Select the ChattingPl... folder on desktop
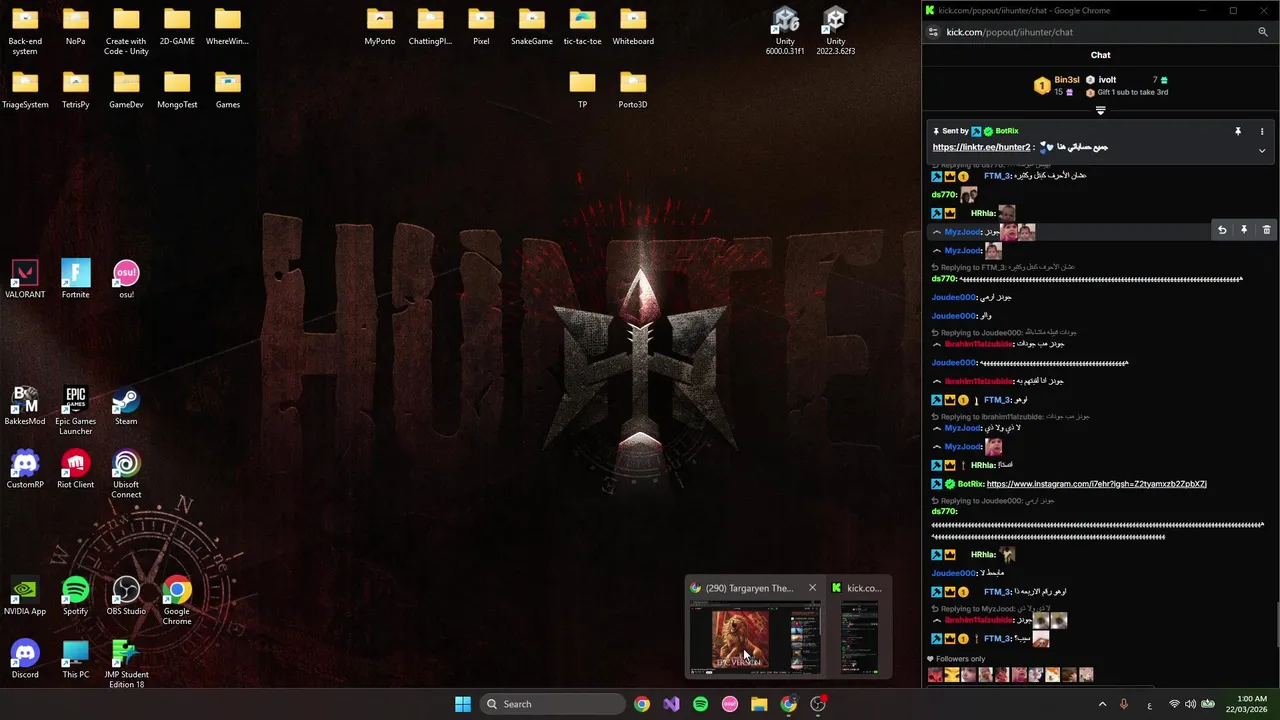This screenshot has height=720, width=1280. pyautogui.click(x=430, y=26)
